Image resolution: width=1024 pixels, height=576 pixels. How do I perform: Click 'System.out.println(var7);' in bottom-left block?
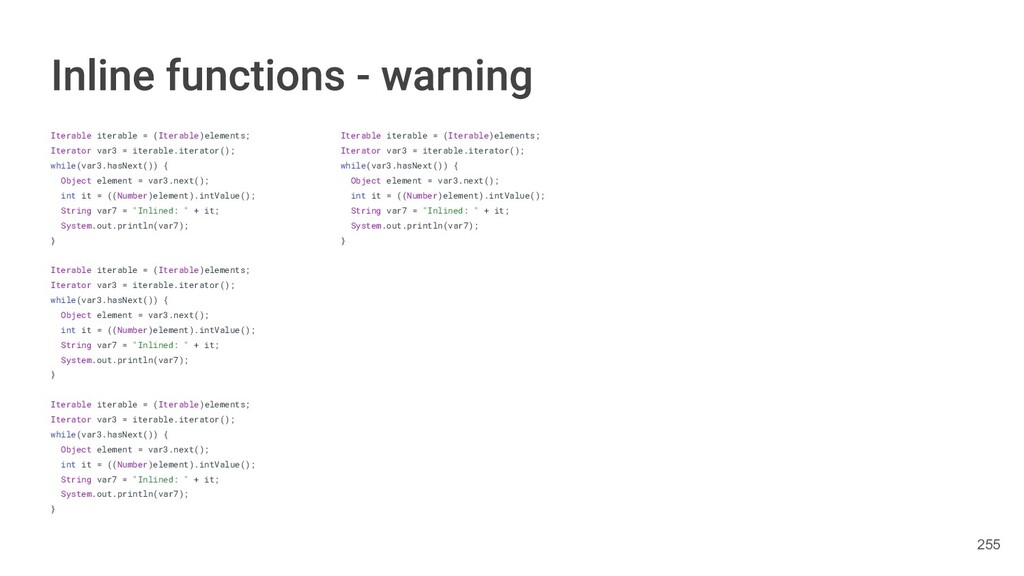tap(124, 494)
